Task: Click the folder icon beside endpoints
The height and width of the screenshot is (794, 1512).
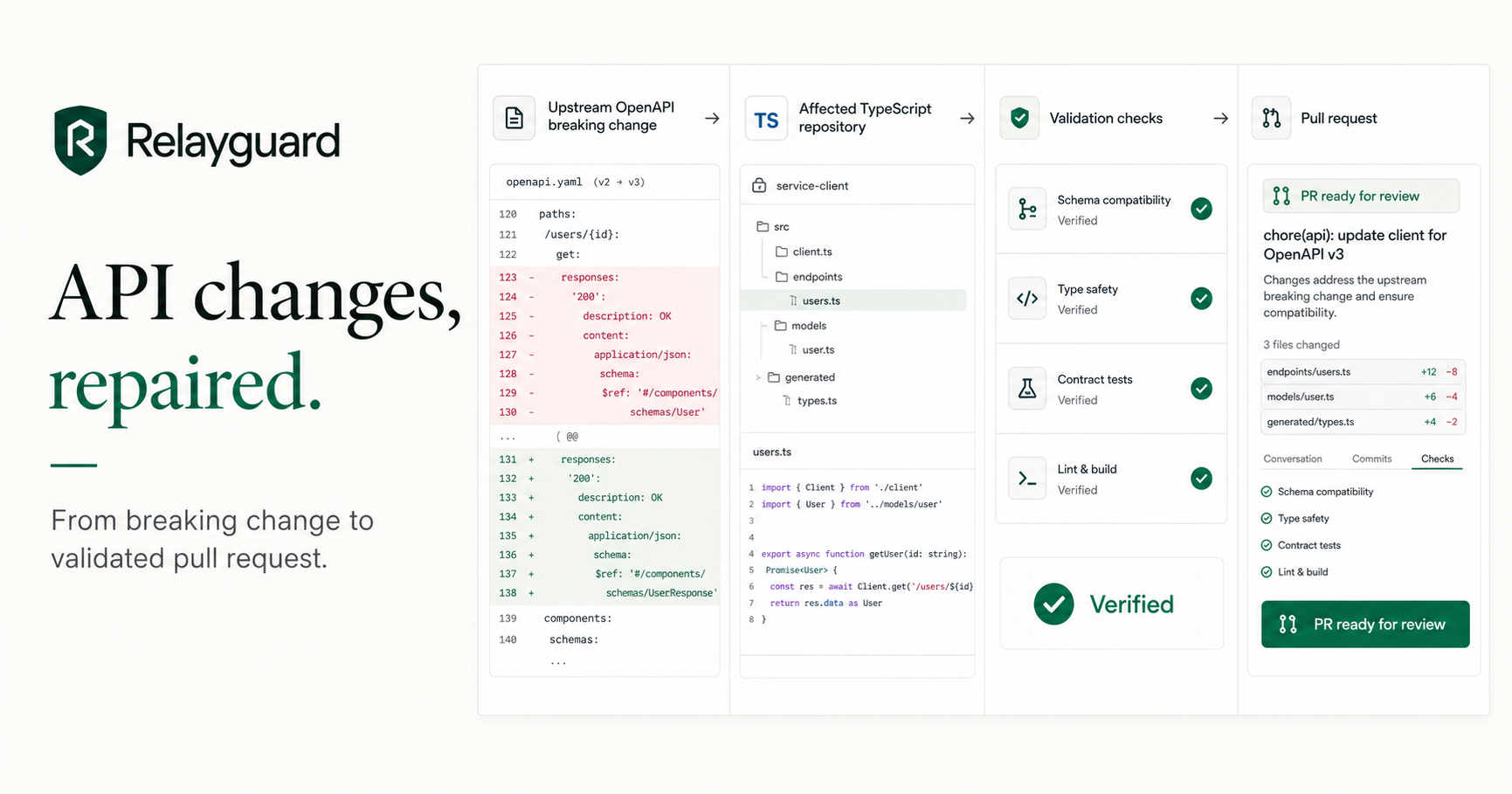Action: [x=782, y=277]
